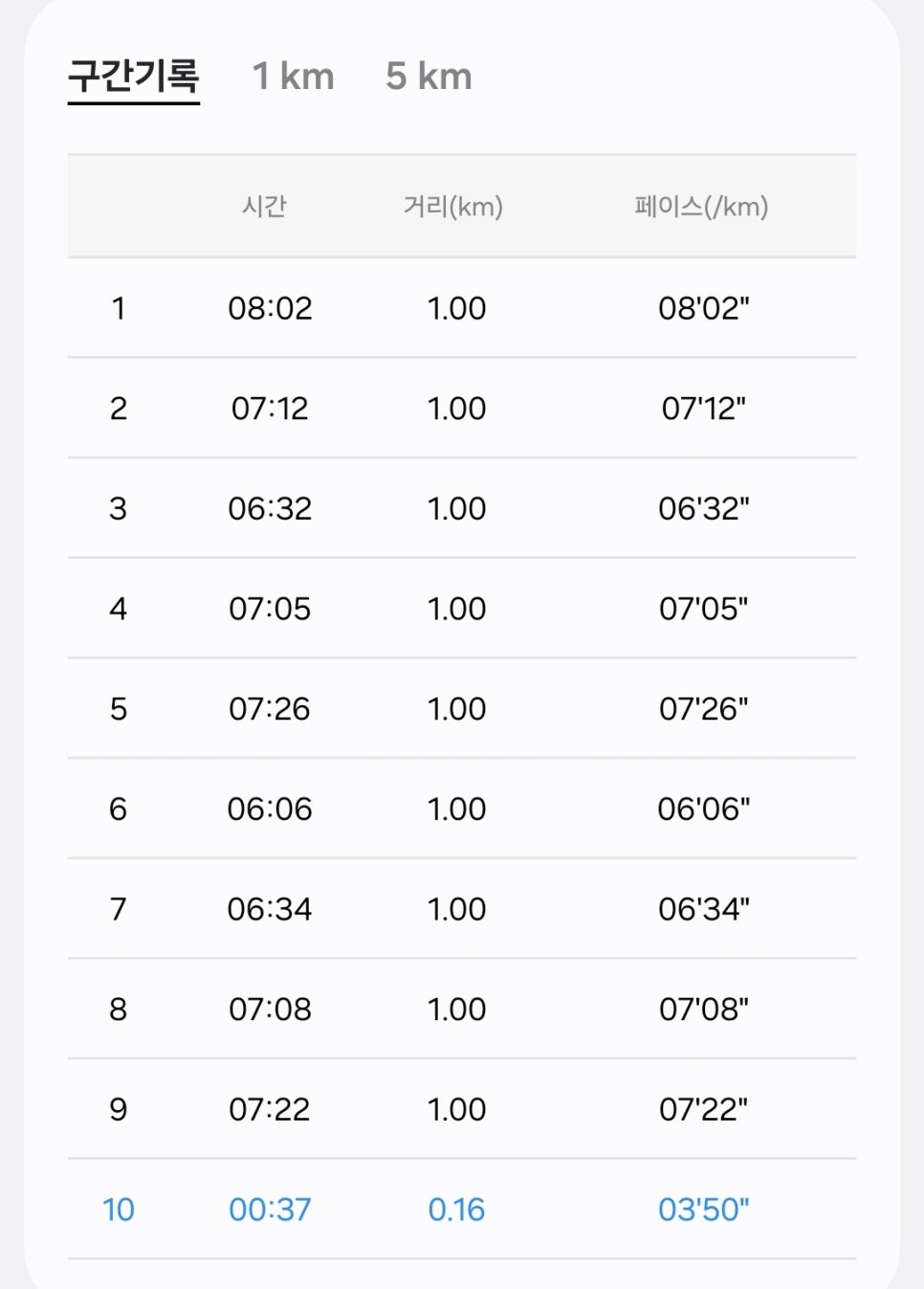Tap lap 8 time 07:08
924x1289 pixels.
[x=270, y=1010]
